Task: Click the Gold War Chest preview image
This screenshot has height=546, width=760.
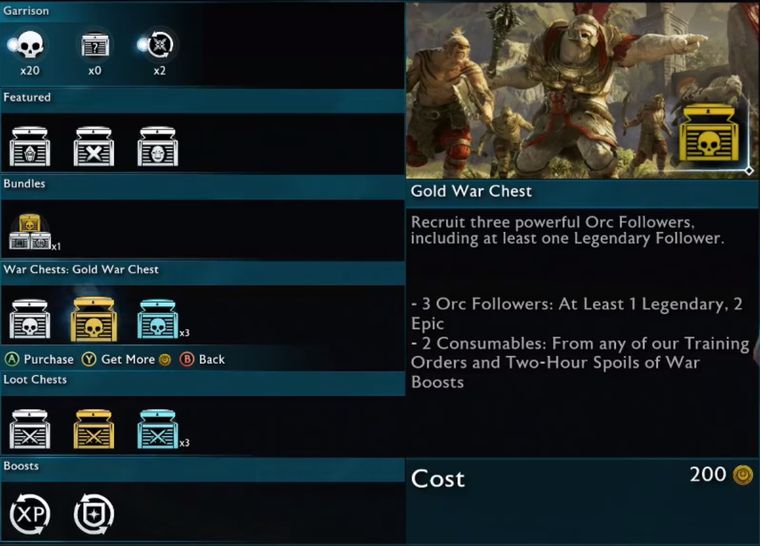Action: pyautogui.click(x=582, y=90)
